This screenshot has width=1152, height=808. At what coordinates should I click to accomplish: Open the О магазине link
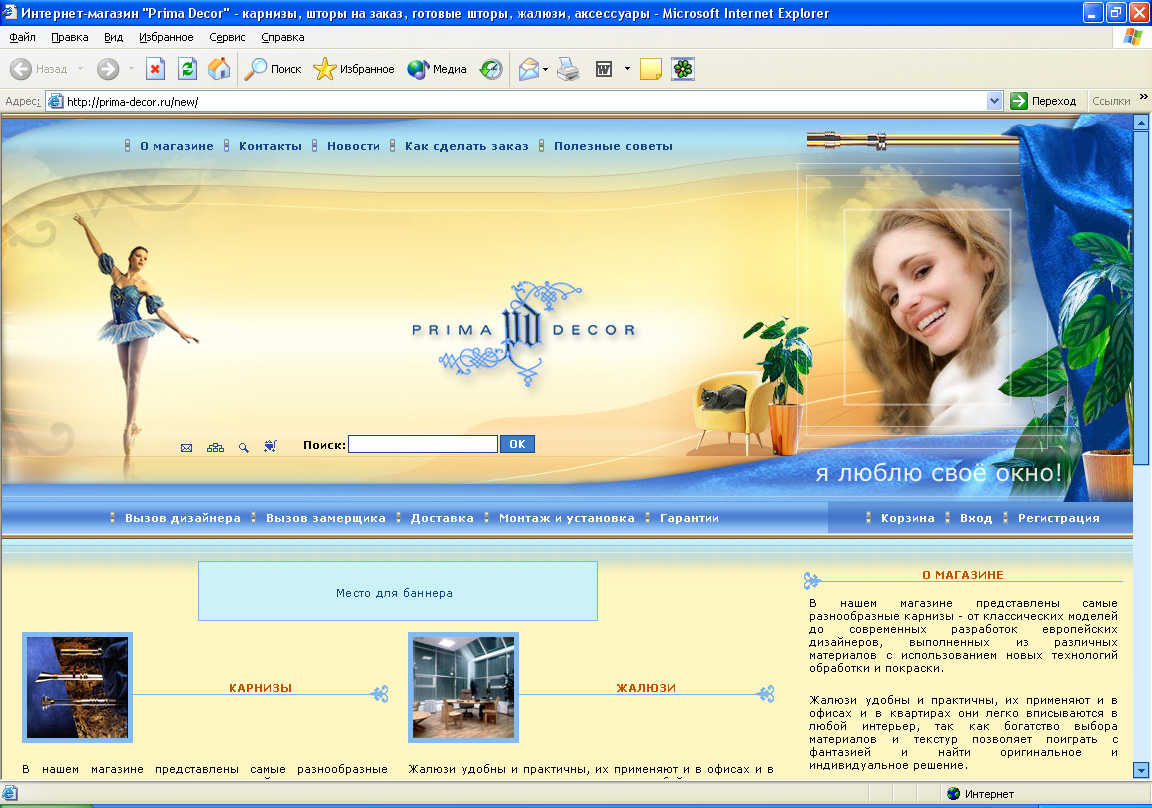[177, 146]
